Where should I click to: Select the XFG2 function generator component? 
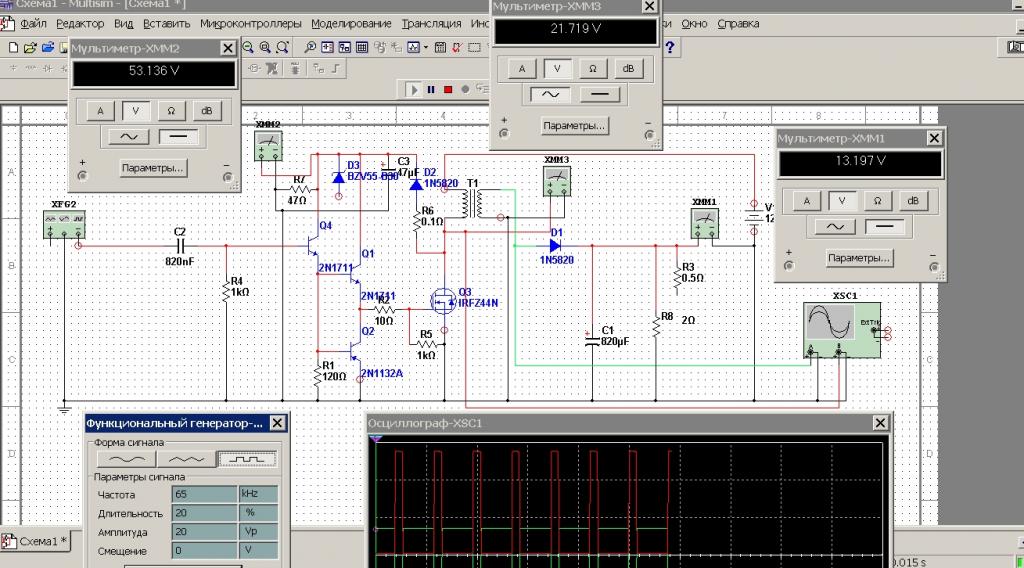[64, 223]
